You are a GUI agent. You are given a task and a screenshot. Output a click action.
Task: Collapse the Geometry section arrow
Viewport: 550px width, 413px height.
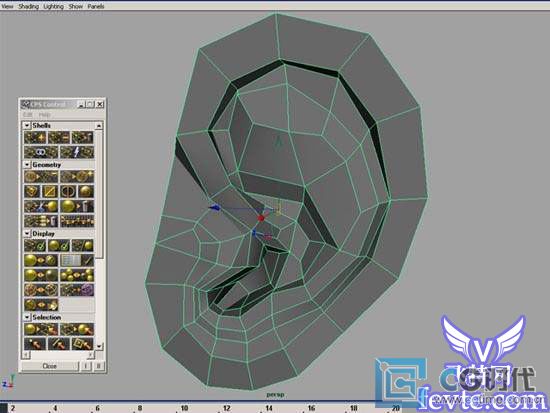(27, 164)
